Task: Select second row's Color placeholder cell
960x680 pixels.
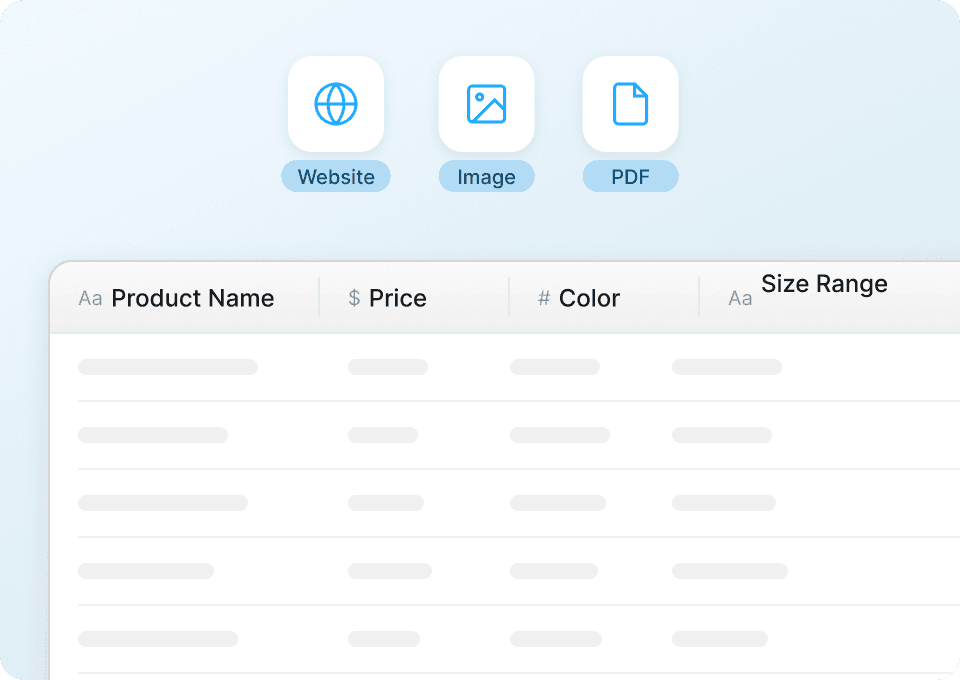Action: pos(560,435)
